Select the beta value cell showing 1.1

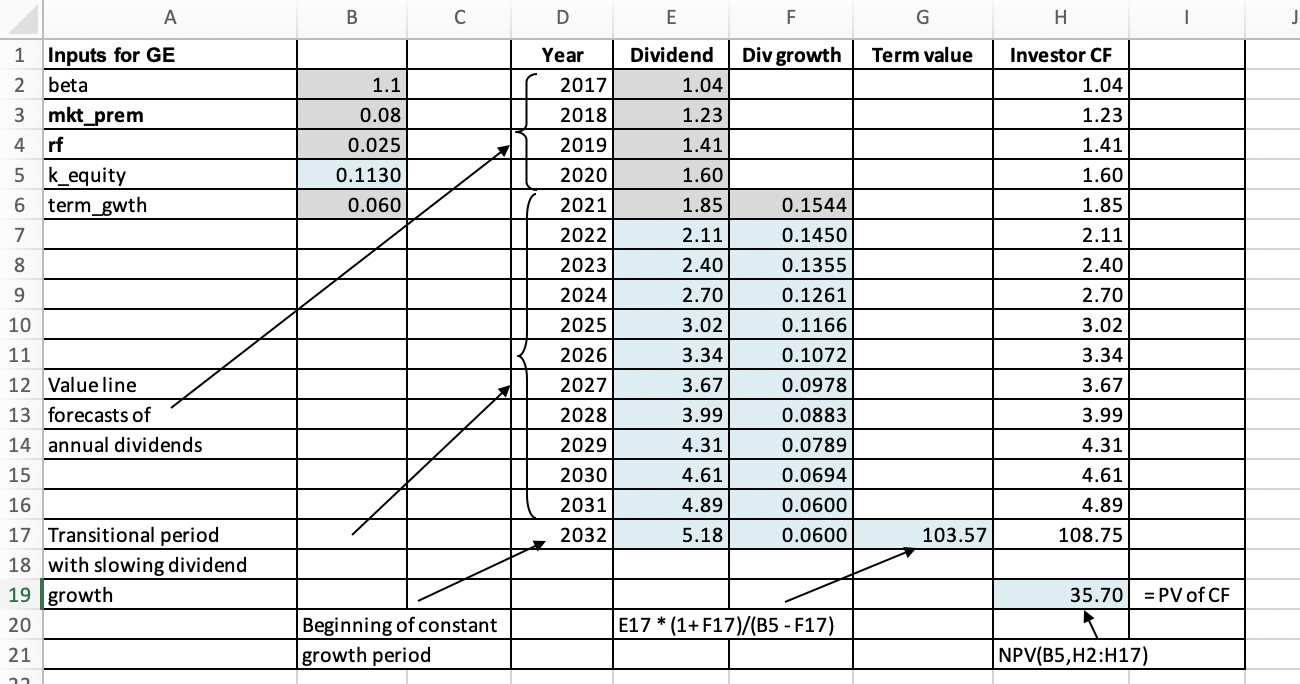[351, 85]
